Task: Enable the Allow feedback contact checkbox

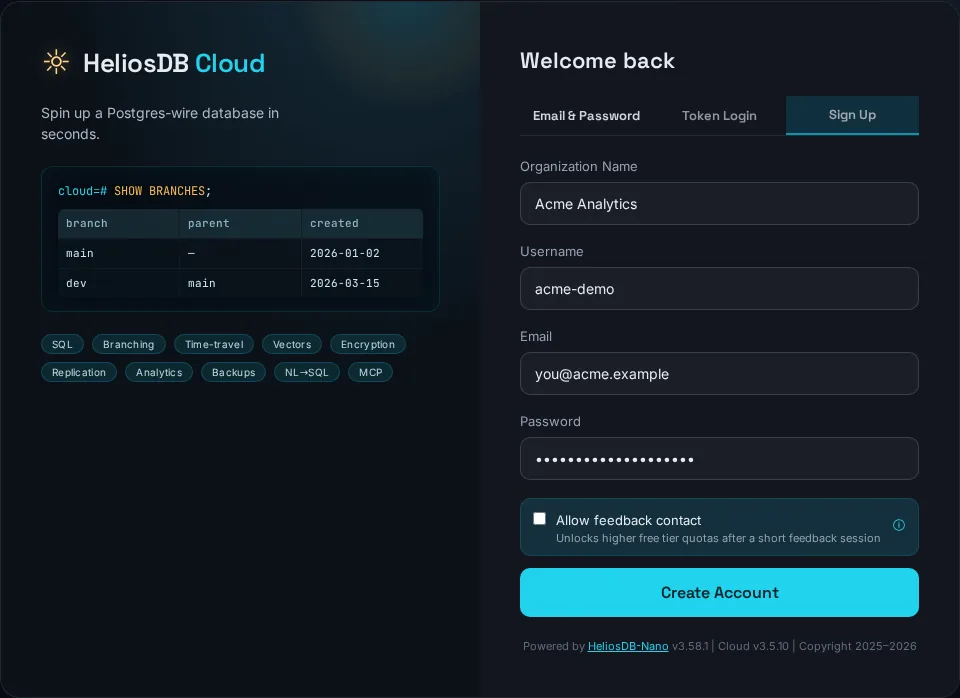Action: [539, 519]
